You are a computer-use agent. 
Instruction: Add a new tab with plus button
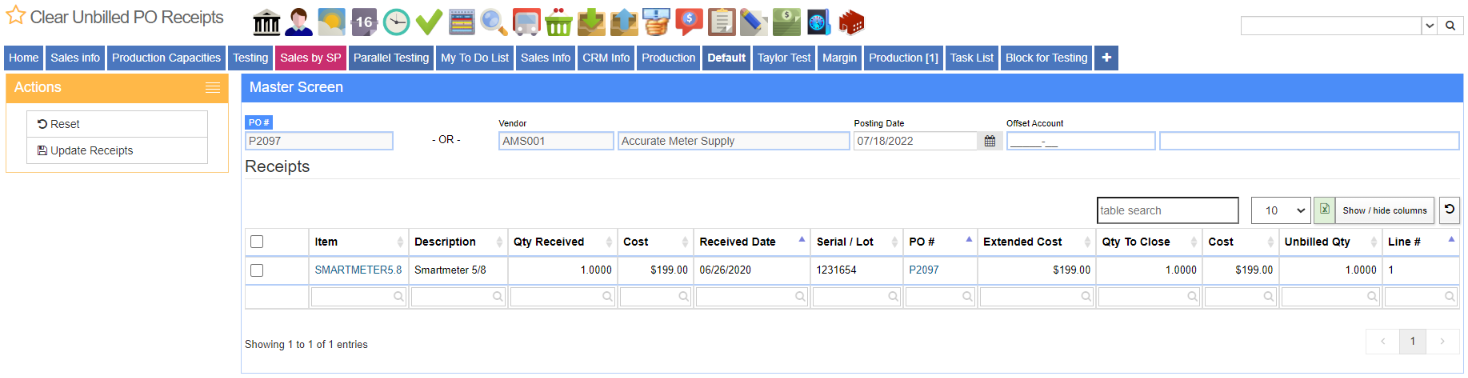point(1106,58)
